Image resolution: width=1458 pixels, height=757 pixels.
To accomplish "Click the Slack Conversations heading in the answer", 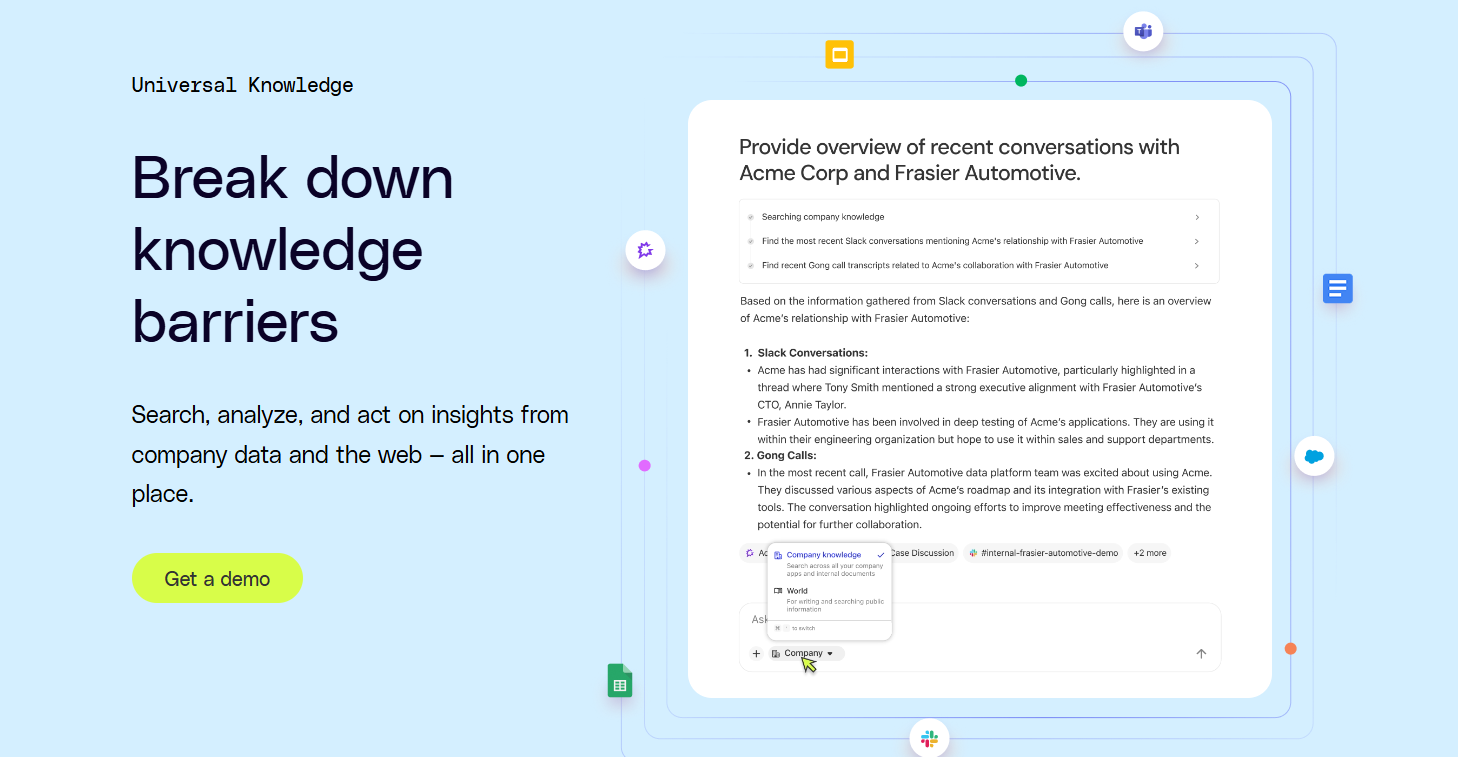I will [x=812, y=353].
